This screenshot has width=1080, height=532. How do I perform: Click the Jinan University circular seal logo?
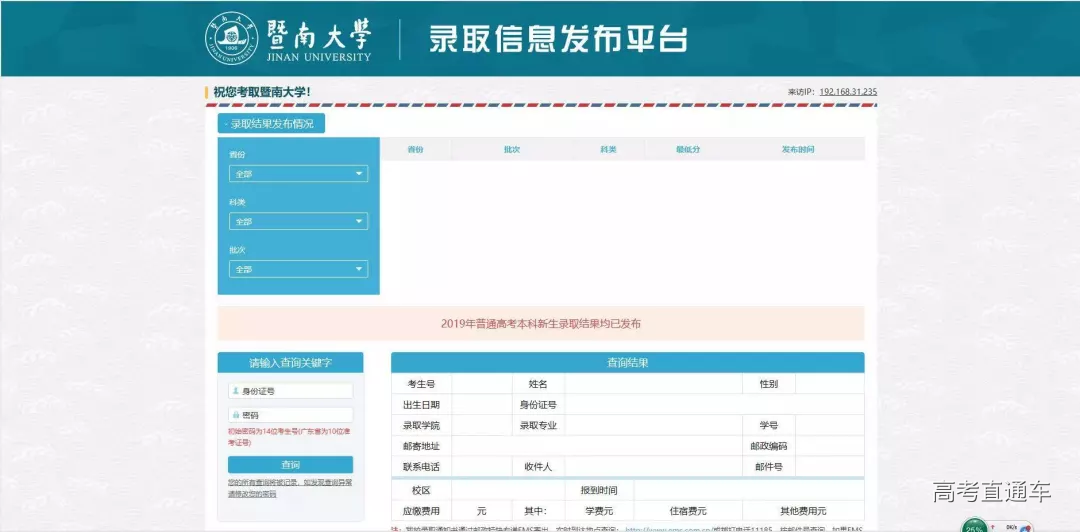click(231, 38)
